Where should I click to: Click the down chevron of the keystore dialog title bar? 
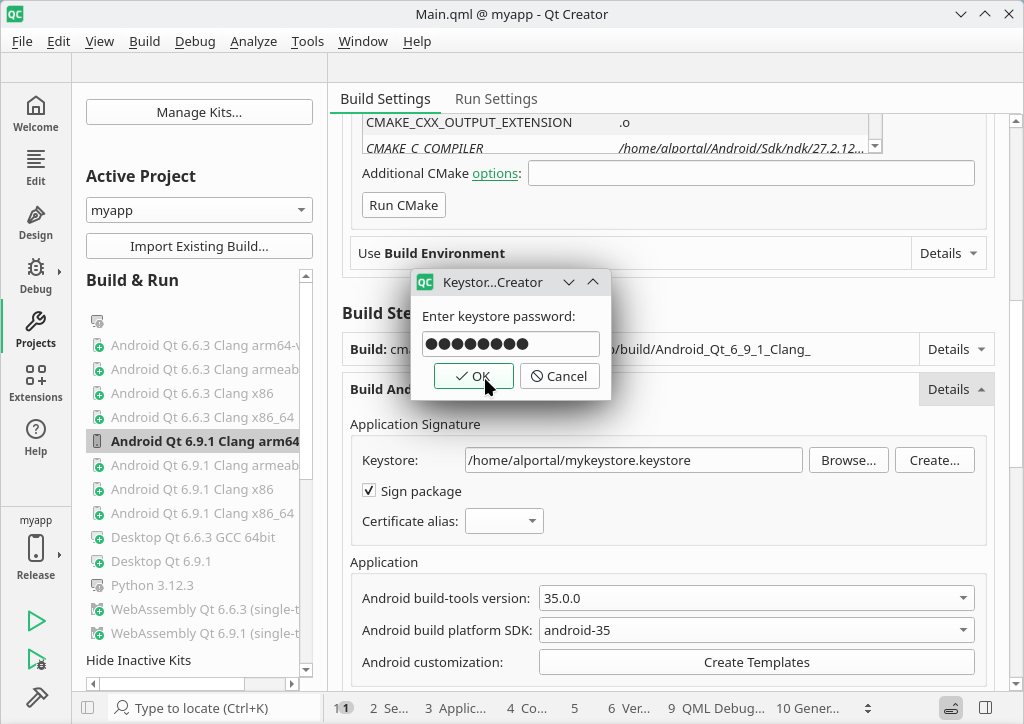569,282
